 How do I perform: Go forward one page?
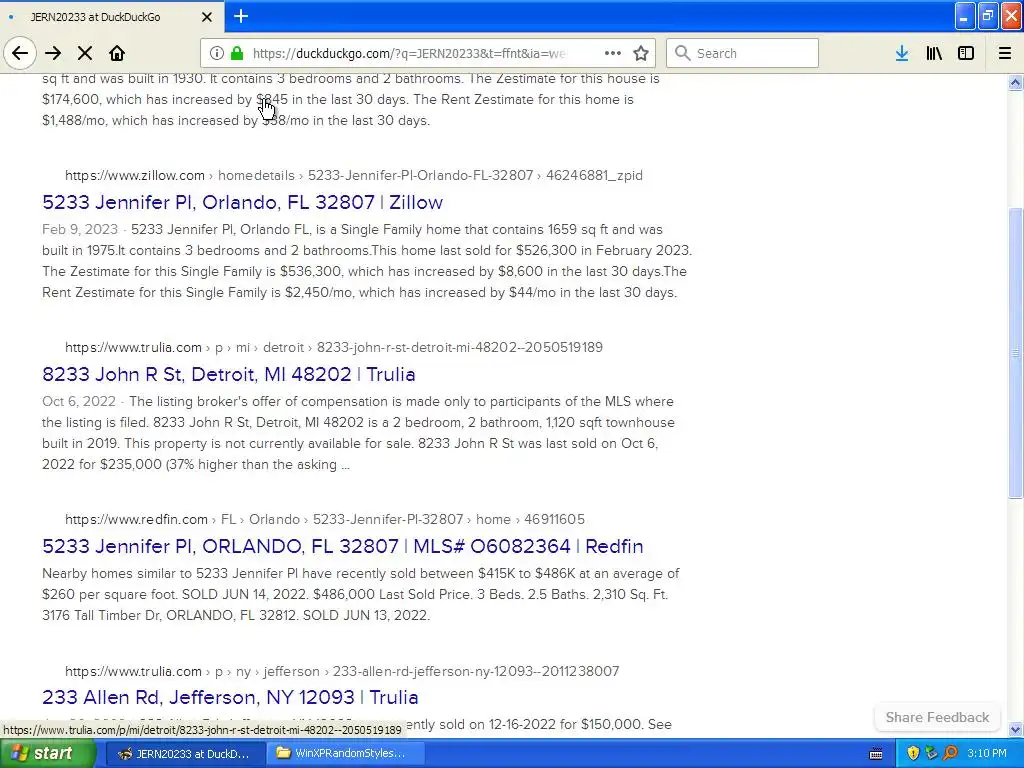pos(53,54)
